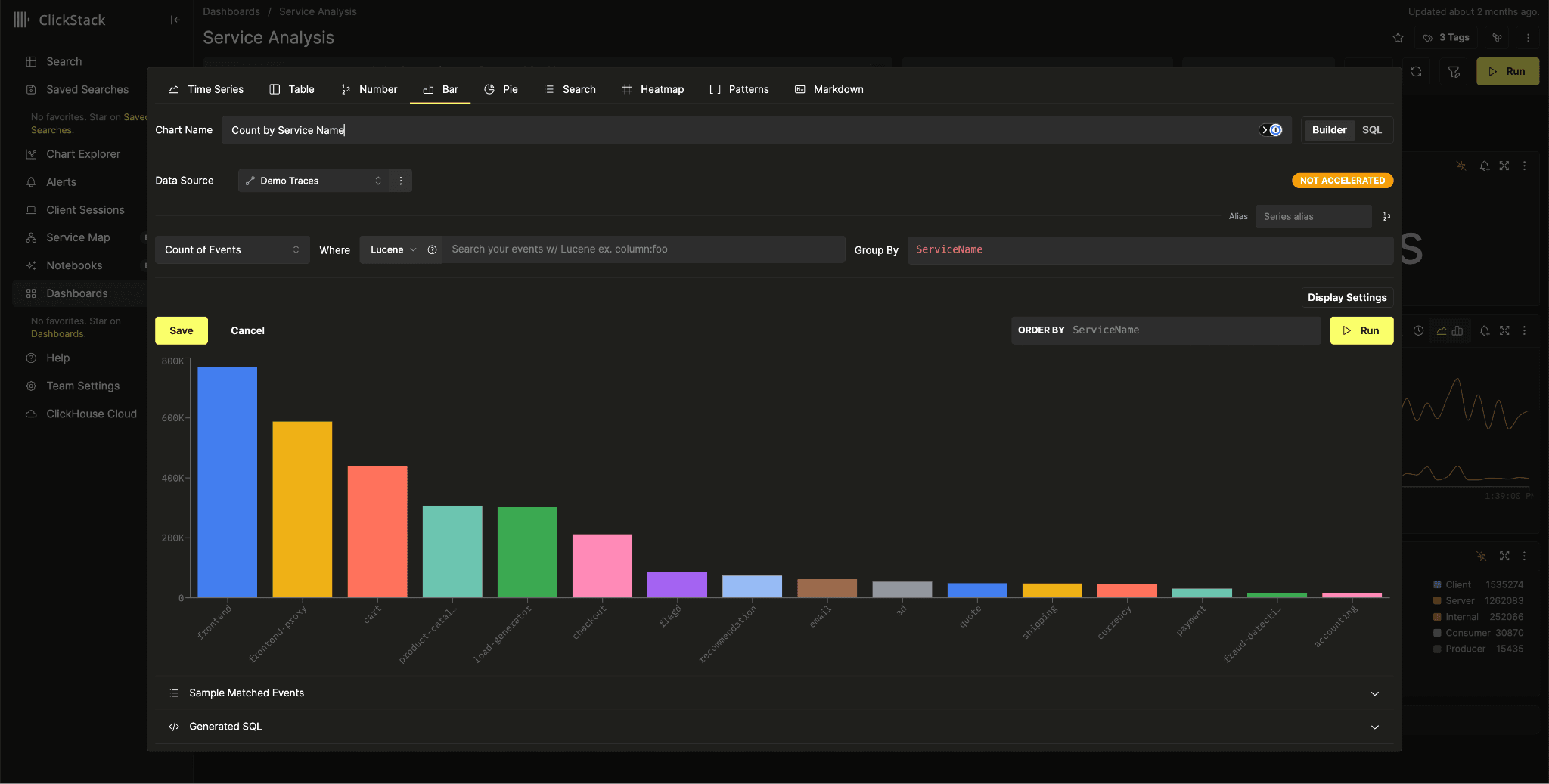
Task: Open the dashboard three-dot menu beside 3 Tags
Action: click(x=1528, y=38)
